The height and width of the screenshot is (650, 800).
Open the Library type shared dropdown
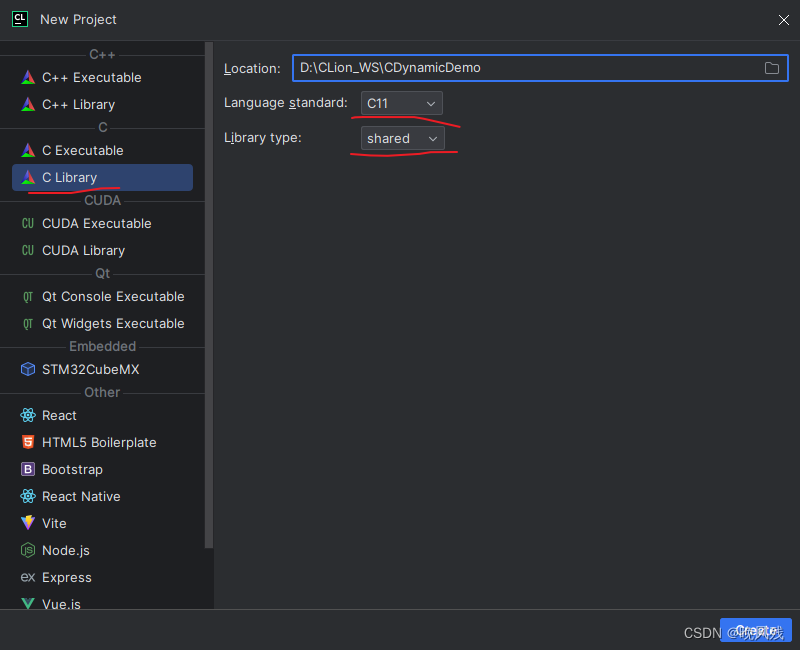403,138
